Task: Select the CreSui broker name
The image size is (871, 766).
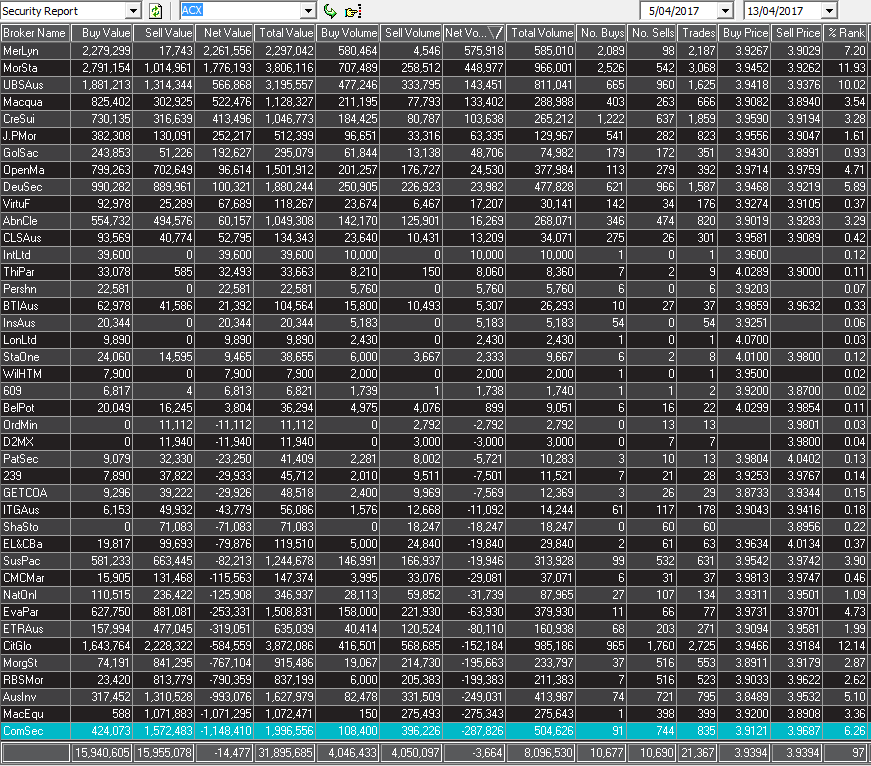Action: (x=19, y=119)
